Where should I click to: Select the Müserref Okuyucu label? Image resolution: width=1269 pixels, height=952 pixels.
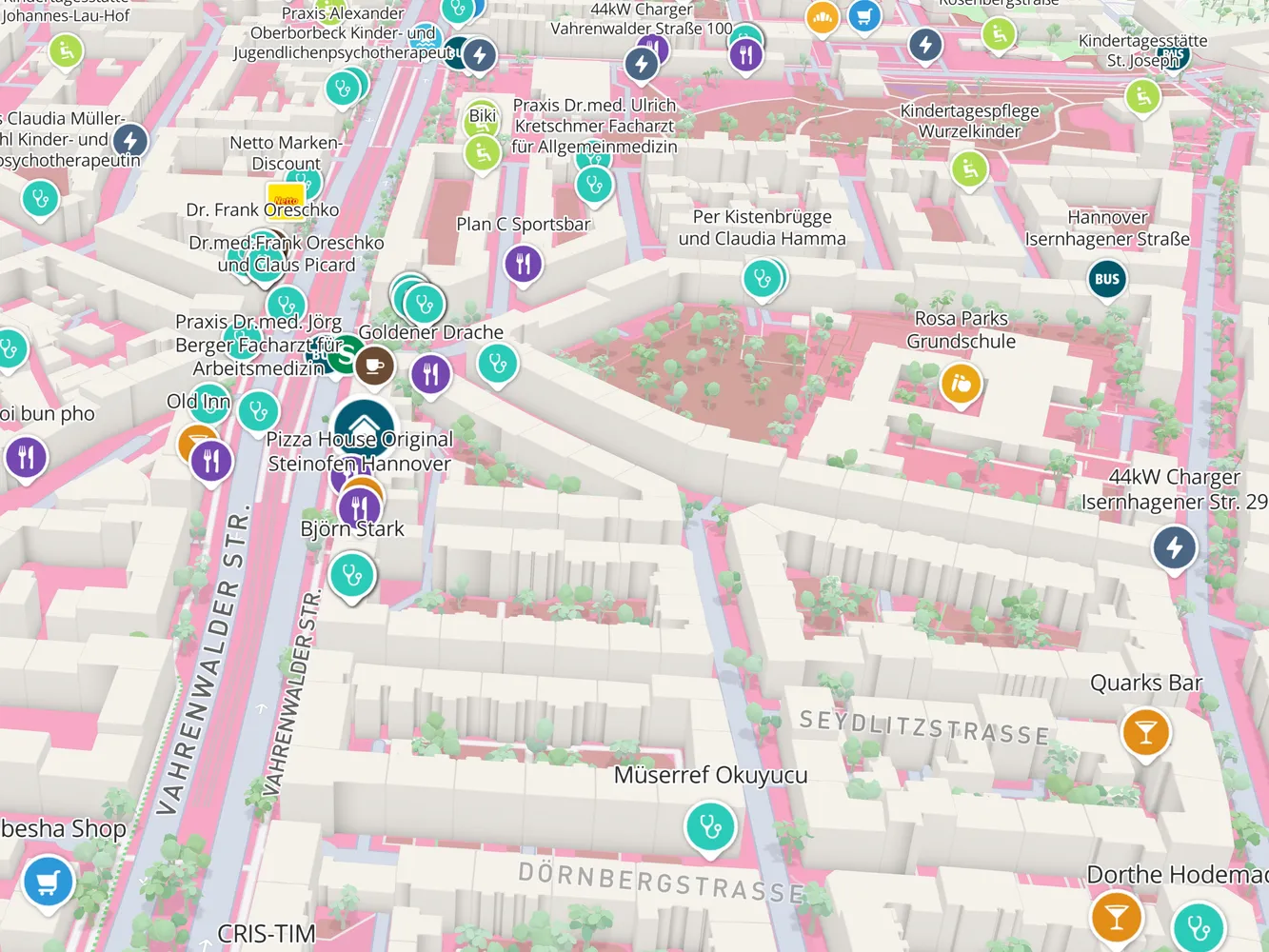(x=710, y=775)
